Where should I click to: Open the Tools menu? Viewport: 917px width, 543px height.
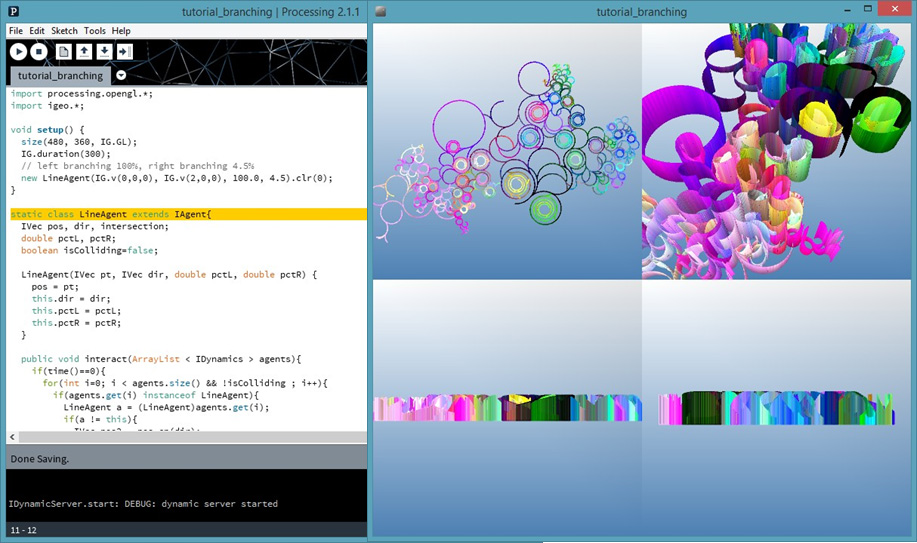coord(94,31)
